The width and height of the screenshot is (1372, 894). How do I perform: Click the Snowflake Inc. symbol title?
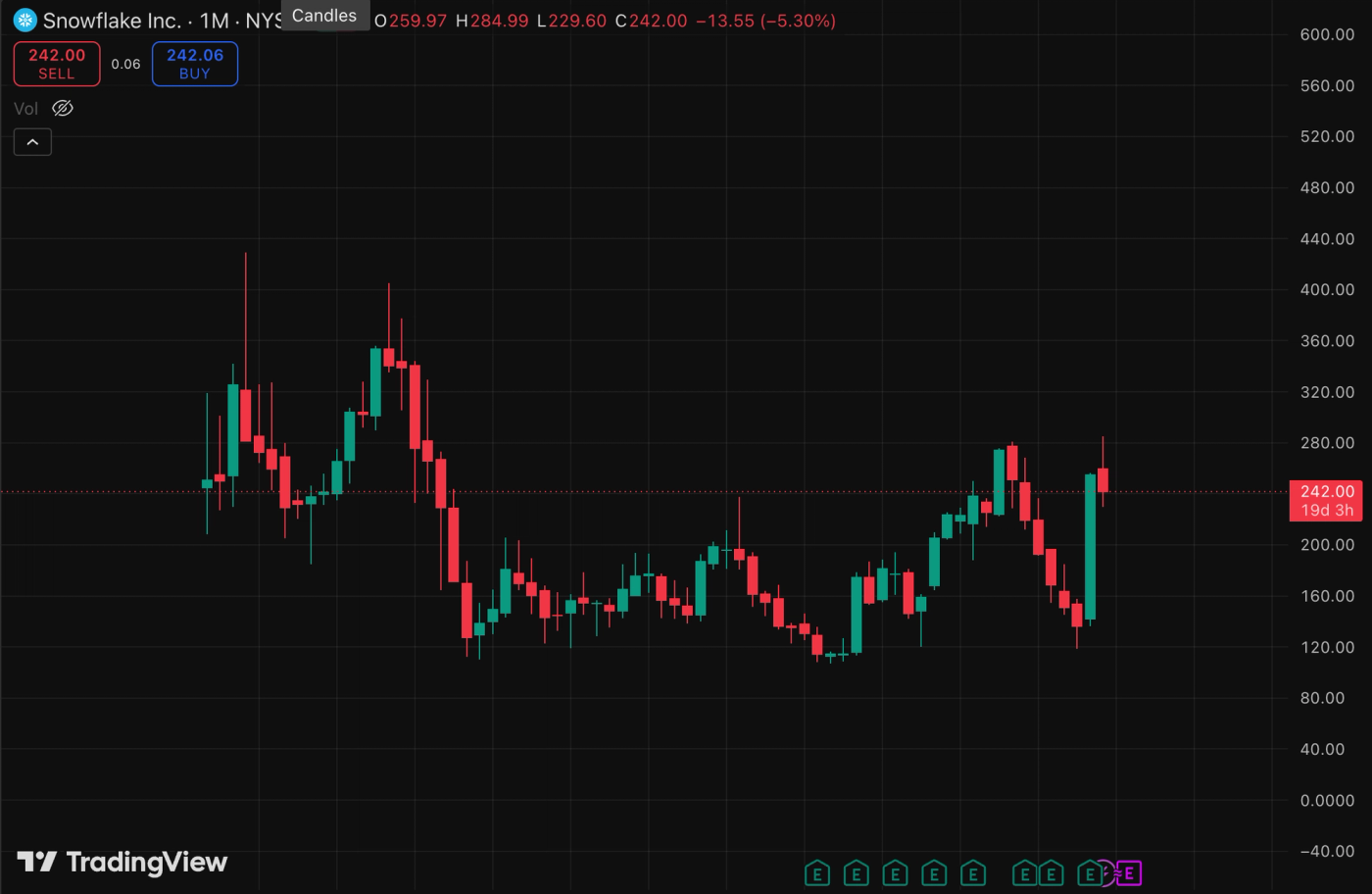coord(112,21)
